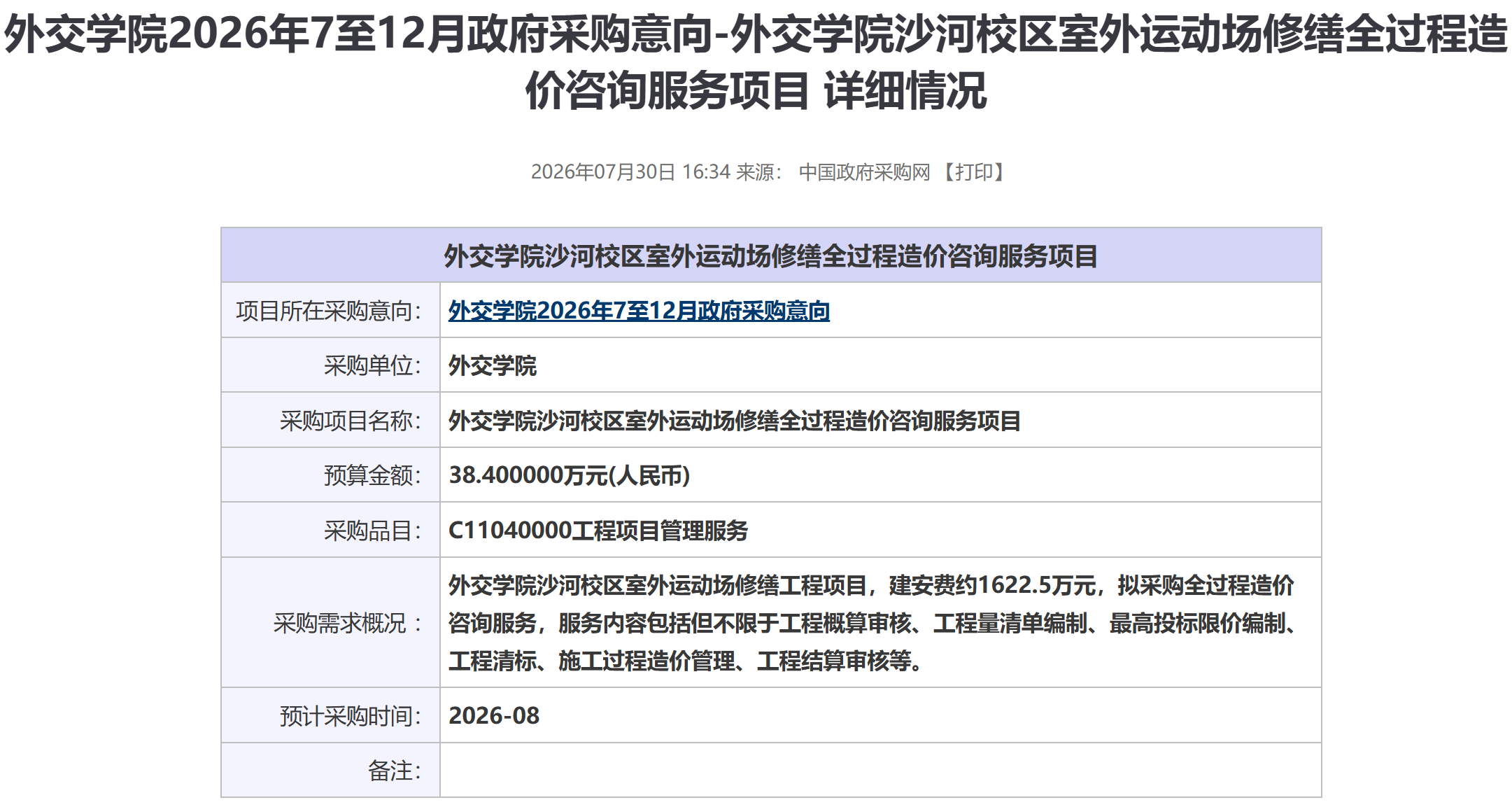Click the 预计采购时间 label
Viewport: 1512px width, 807px height.
pos(351,715)
